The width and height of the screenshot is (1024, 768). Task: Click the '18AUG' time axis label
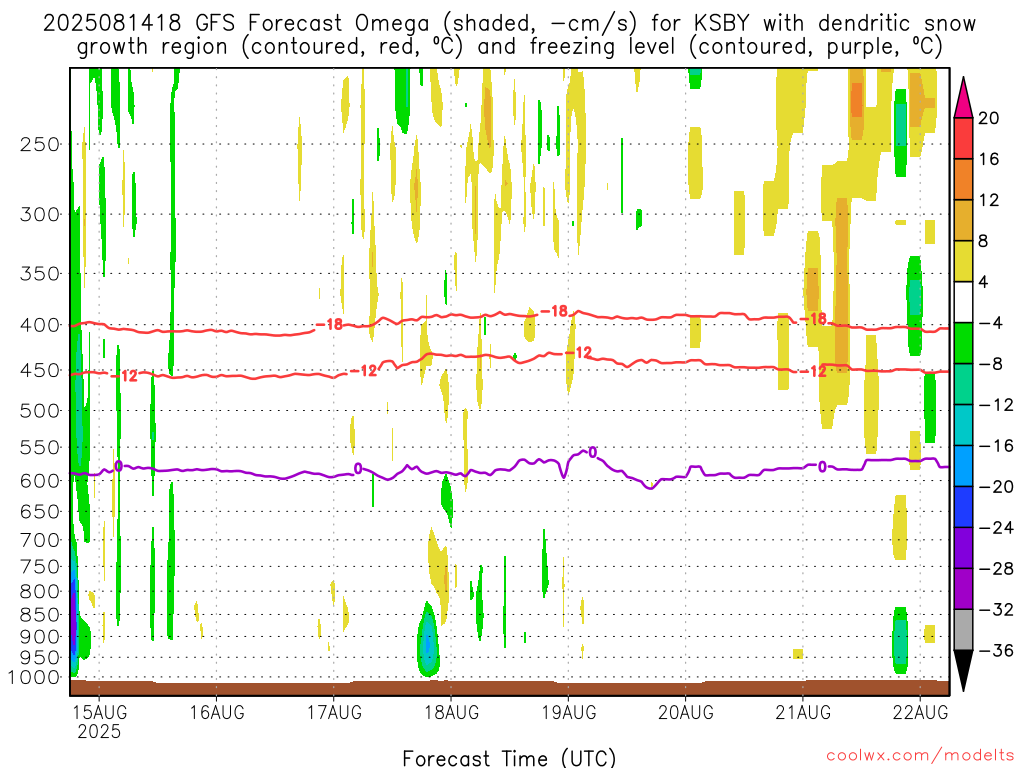pyautogui.click(x=451, y=712)
